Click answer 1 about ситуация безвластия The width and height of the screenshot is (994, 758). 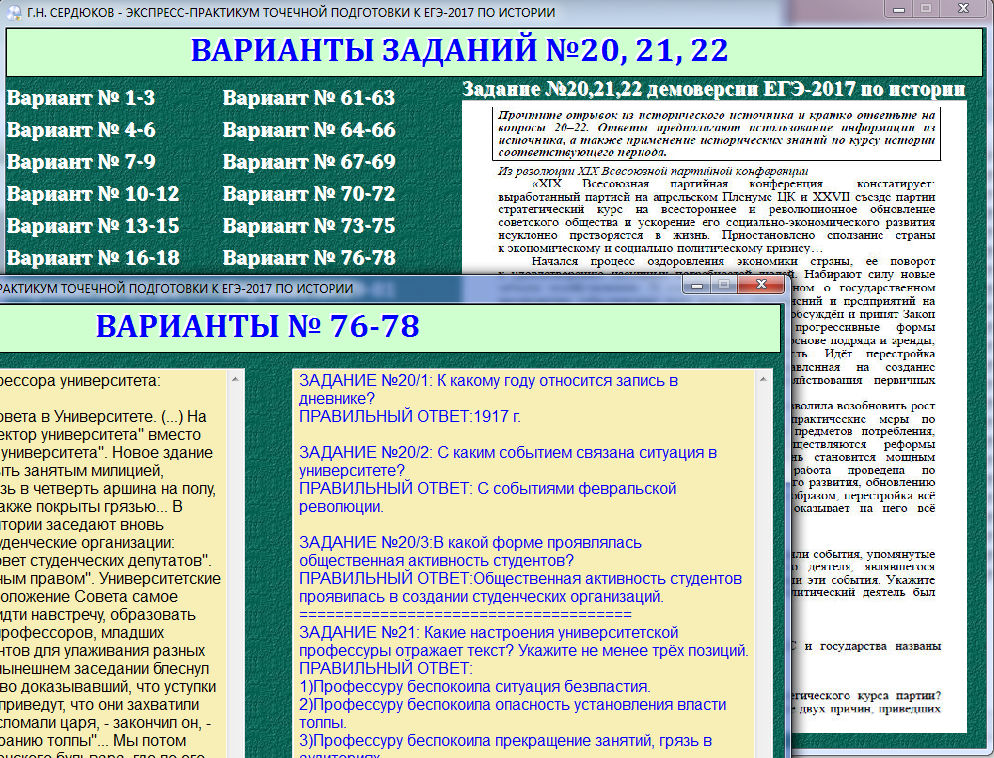click(475, 686)
